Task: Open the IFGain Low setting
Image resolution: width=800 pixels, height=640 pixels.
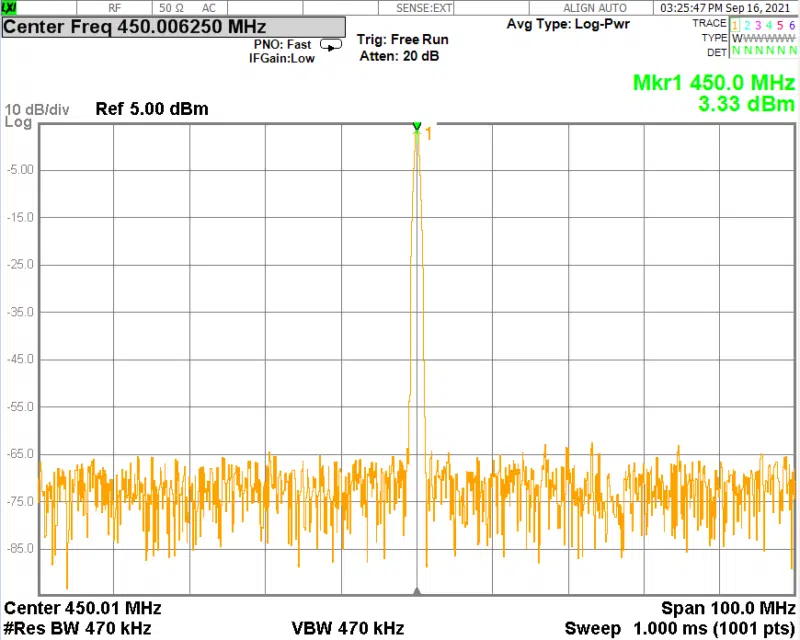Action: pyautogui.click(x=282, y=59)
